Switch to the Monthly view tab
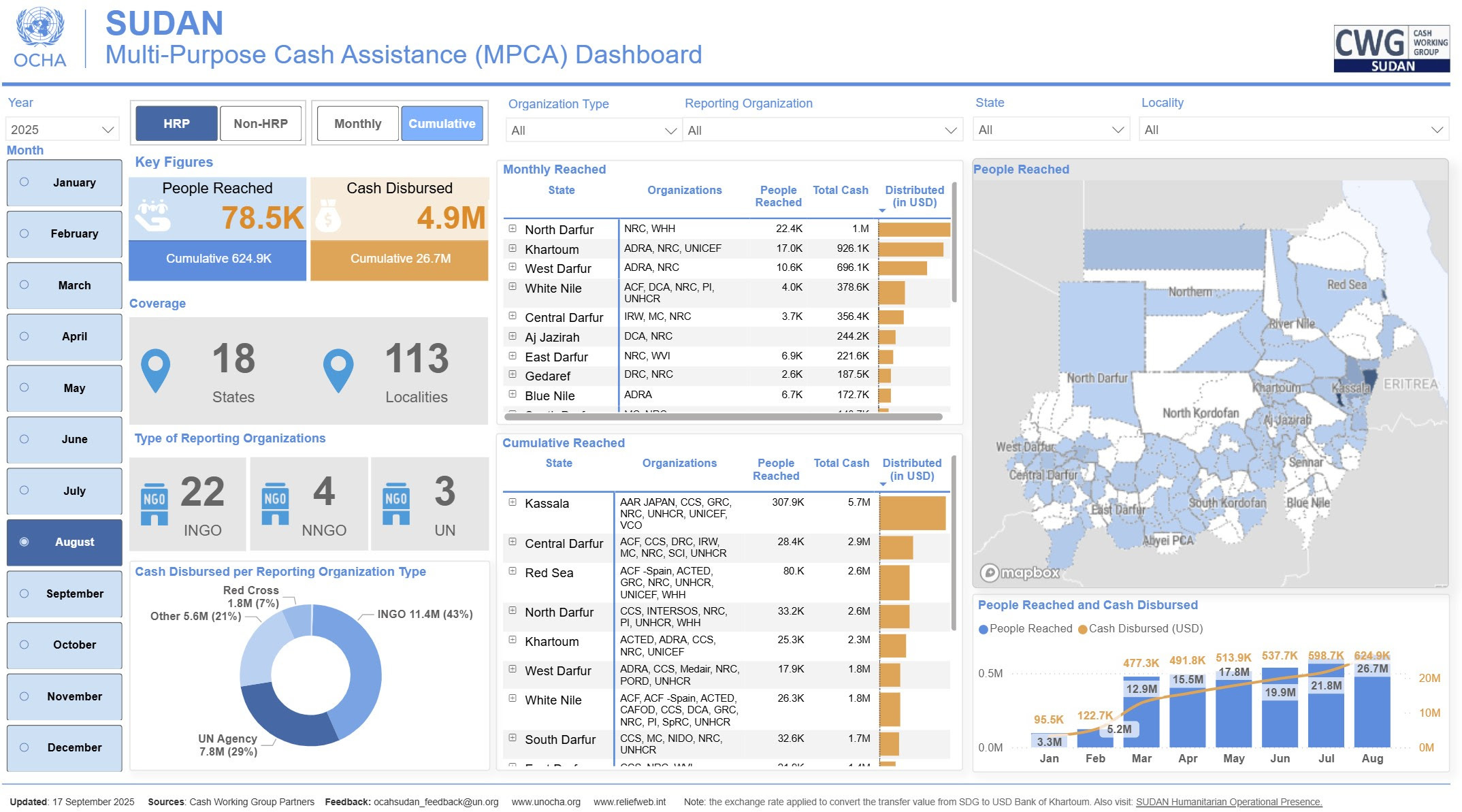The height and width of the screenshot is (812, 1462). pos(357,124)
